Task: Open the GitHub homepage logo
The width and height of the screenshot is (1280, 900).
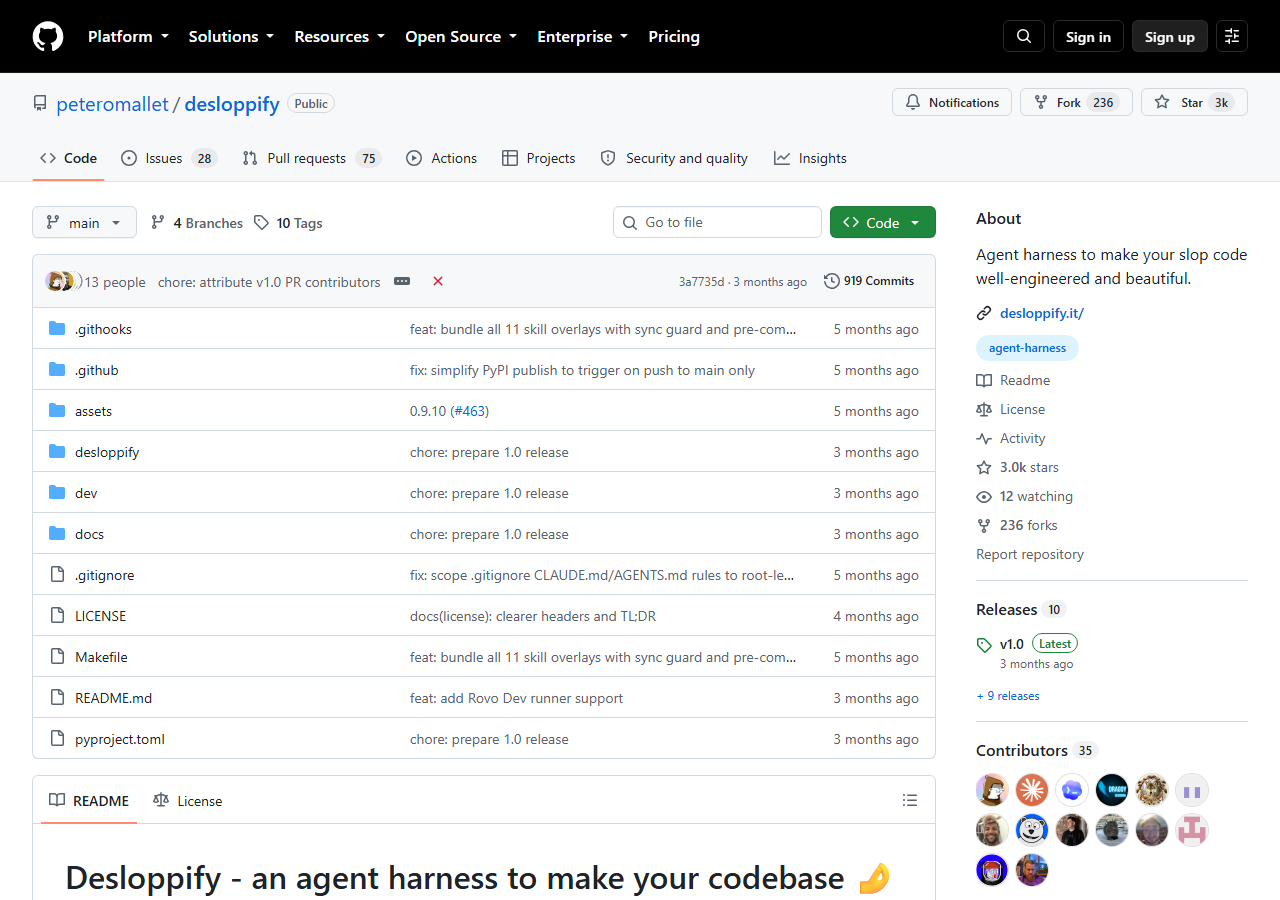Action: click(48, 37)
